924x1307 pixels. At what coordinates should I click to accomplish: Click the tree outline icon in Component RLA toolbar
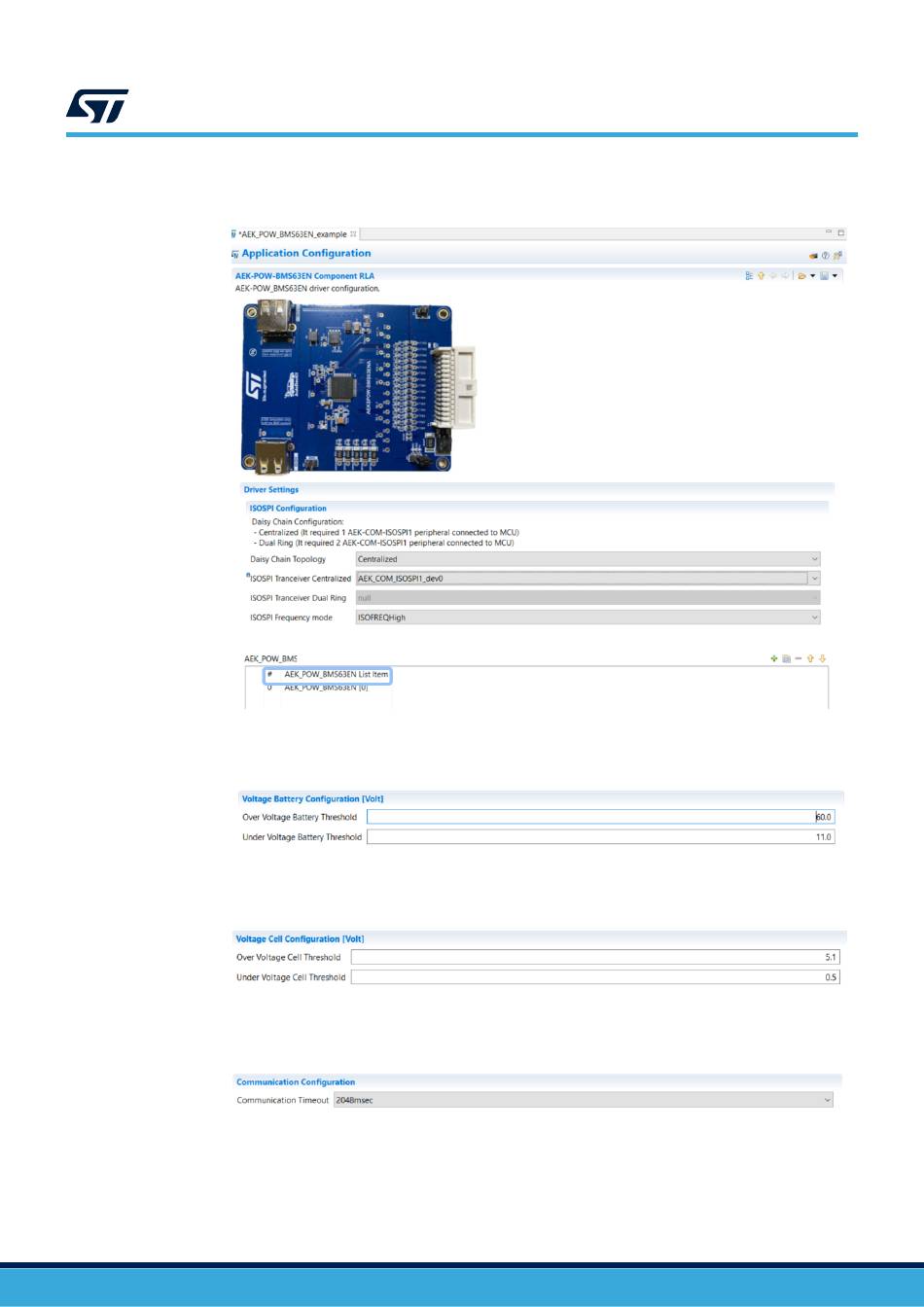[x=749, y=276]
